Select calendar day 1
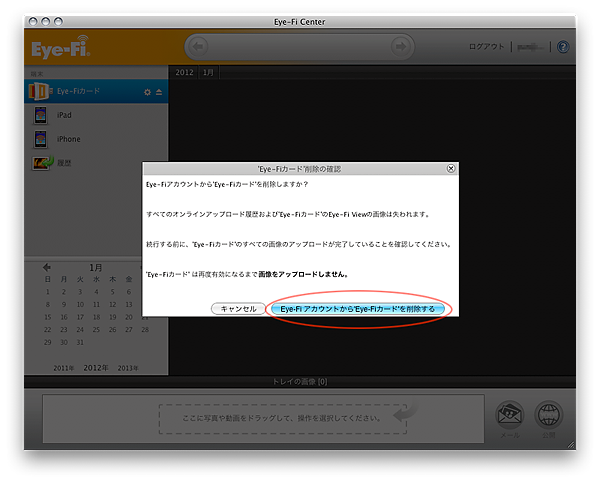Screen dimensions: 600x491 [x=47, y=292]
